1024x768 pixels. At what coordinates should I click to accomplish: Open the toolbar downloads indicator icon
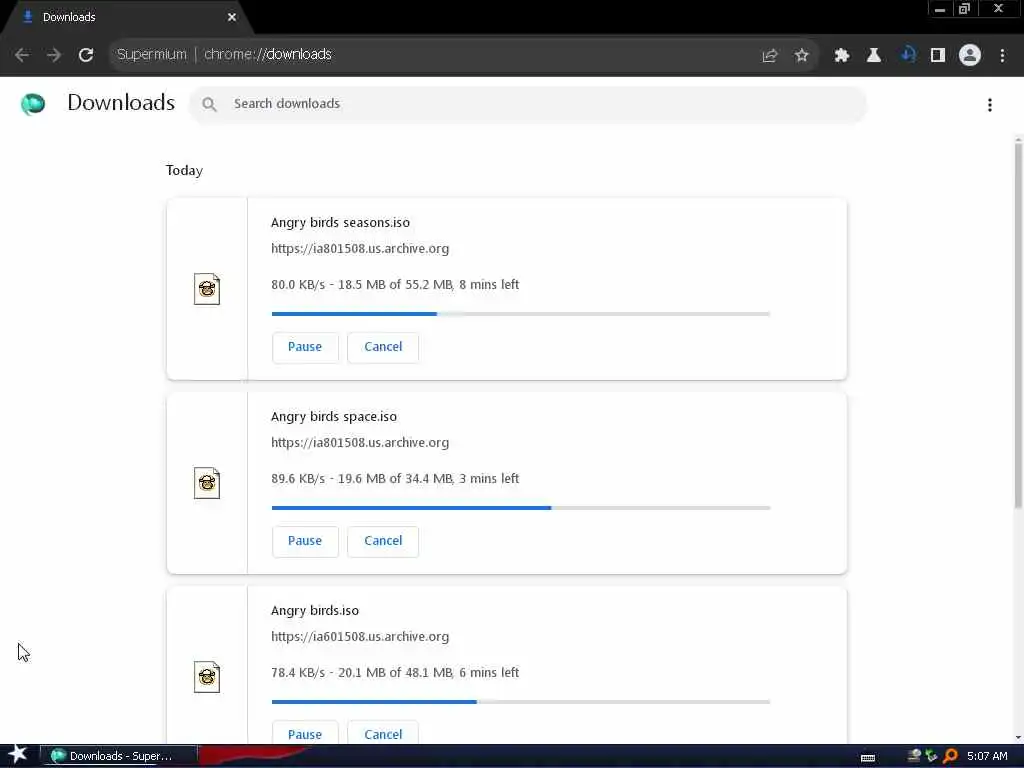tap(906, 56)
